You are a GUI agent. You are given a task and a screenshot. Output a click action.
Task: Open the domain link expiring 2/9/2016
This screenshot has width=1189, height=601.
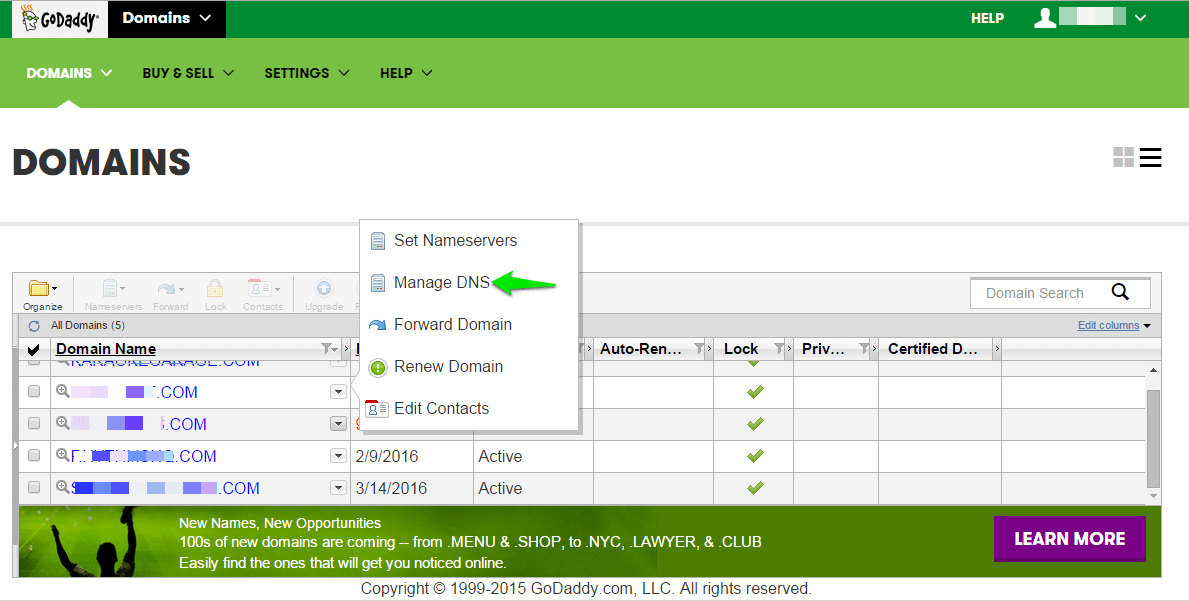(143, 456)
